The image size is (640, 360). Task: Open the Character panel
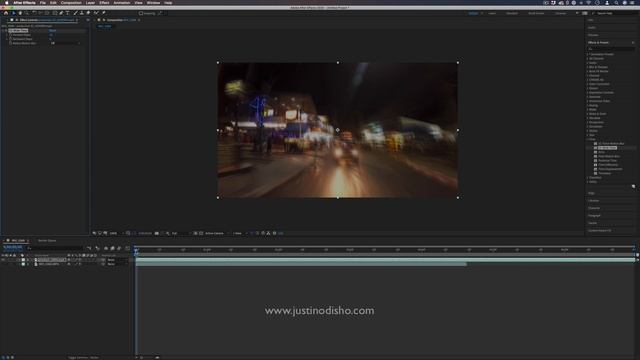click(x=594, y=208)
